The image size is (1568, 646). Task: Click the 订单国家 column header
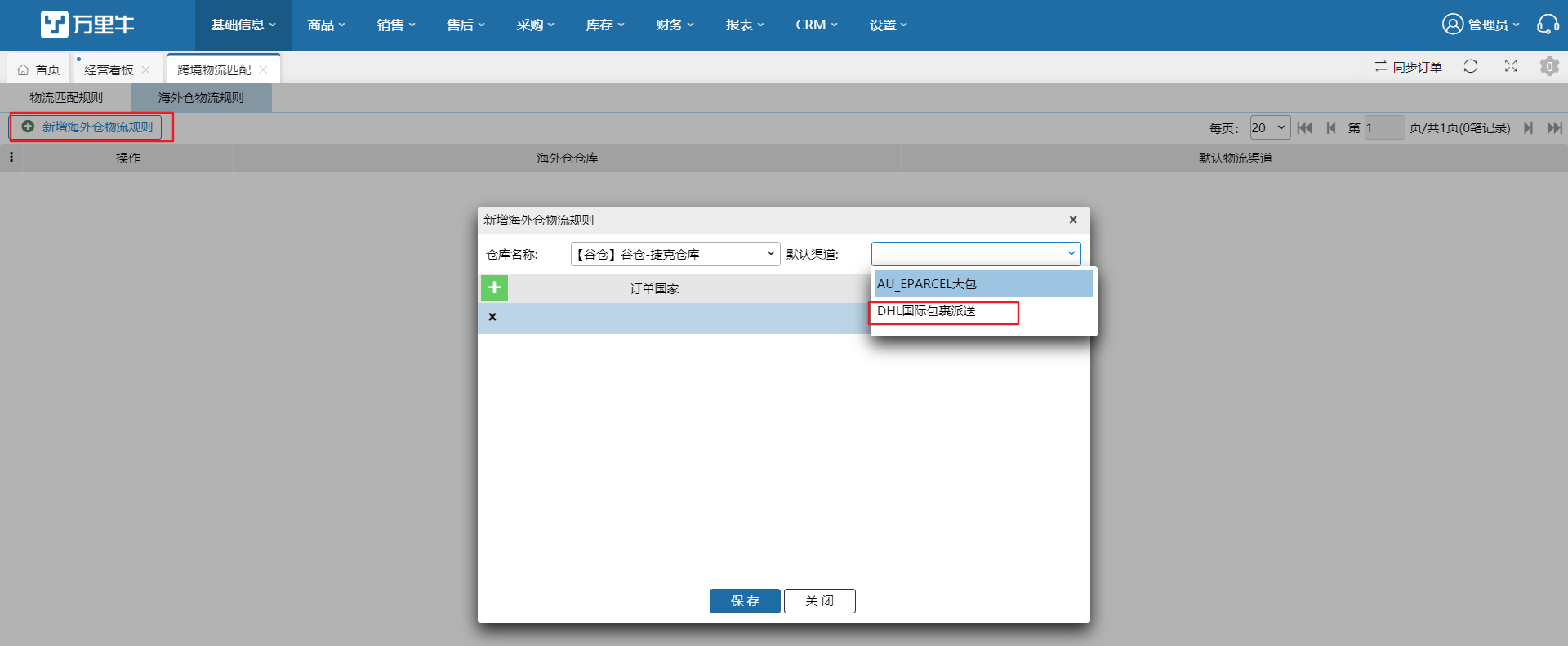click(x=654, y=288)
